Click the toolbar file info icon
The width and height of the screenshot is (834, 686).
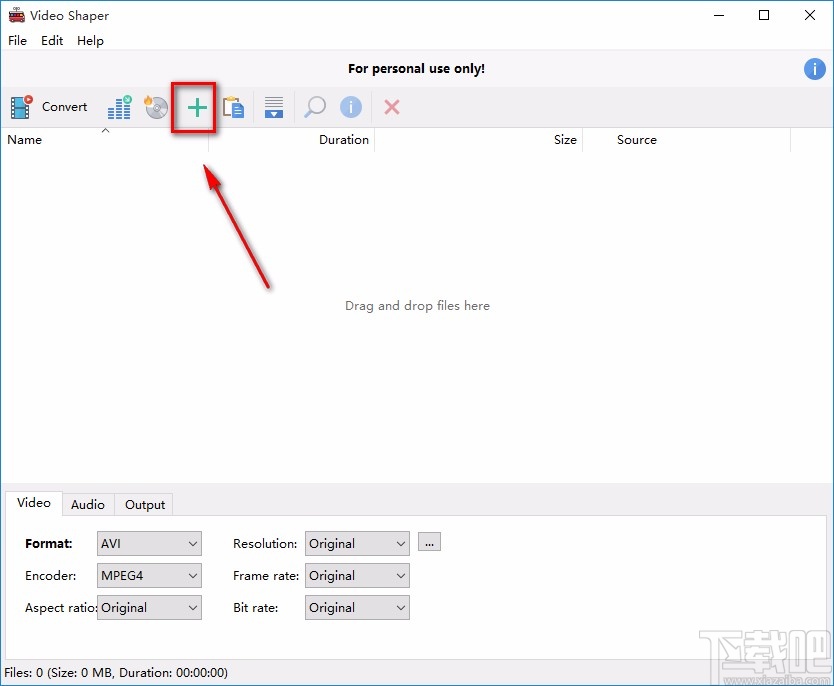351,107
